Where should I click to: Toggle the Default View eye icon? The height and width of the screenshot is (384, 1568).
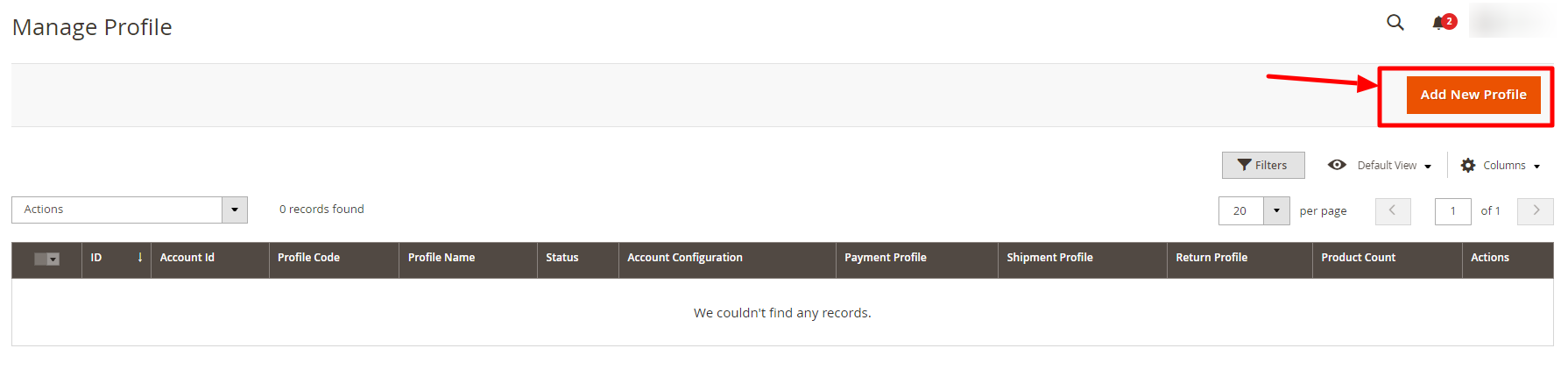[1337, 165]
